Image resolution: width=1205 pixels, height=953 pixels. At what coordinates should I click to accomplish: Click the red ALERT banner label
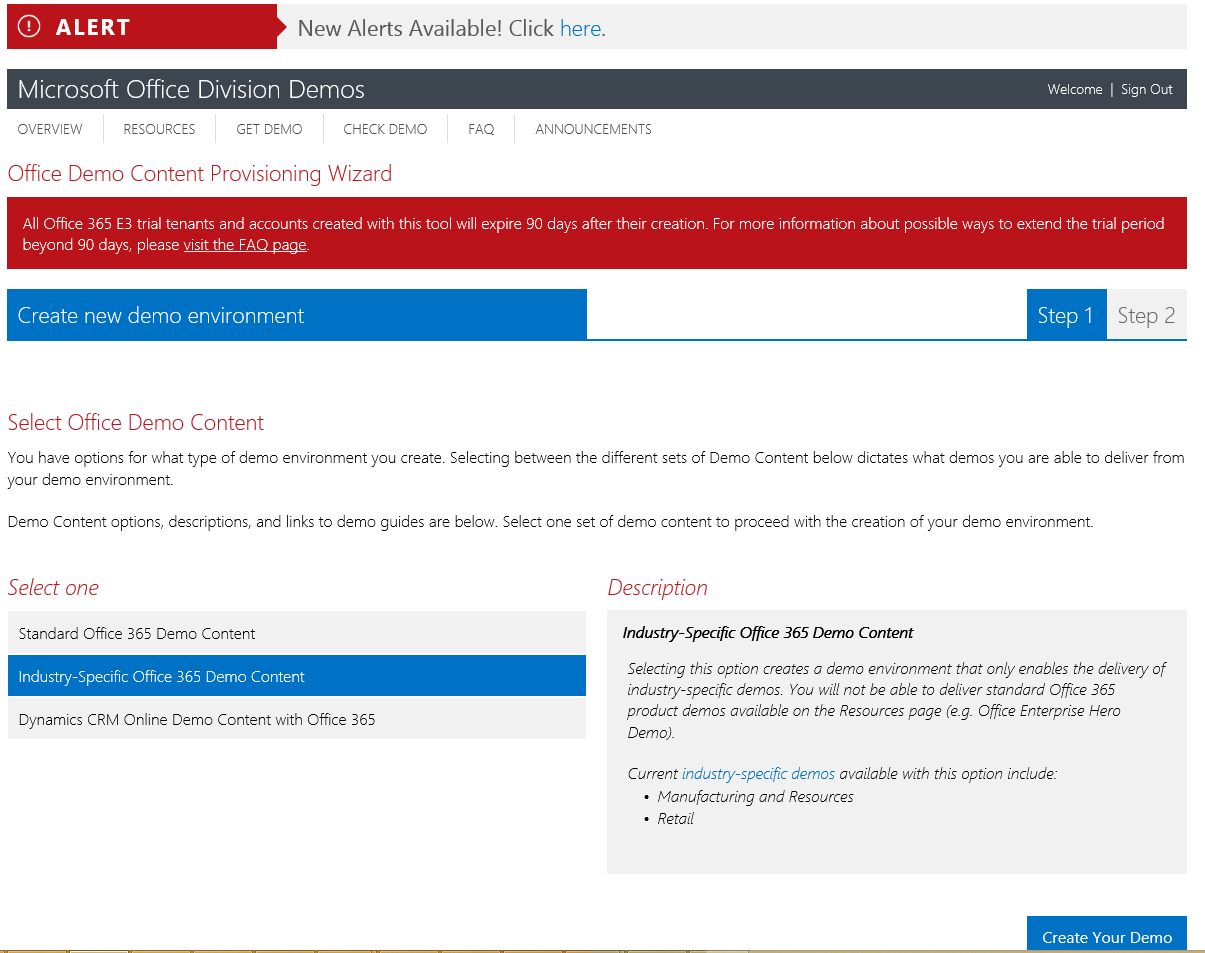pos(141,26)
